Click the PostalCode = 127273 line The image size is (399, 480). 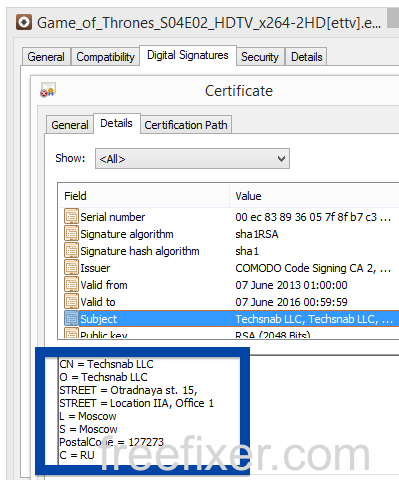(x=111, y=442)
